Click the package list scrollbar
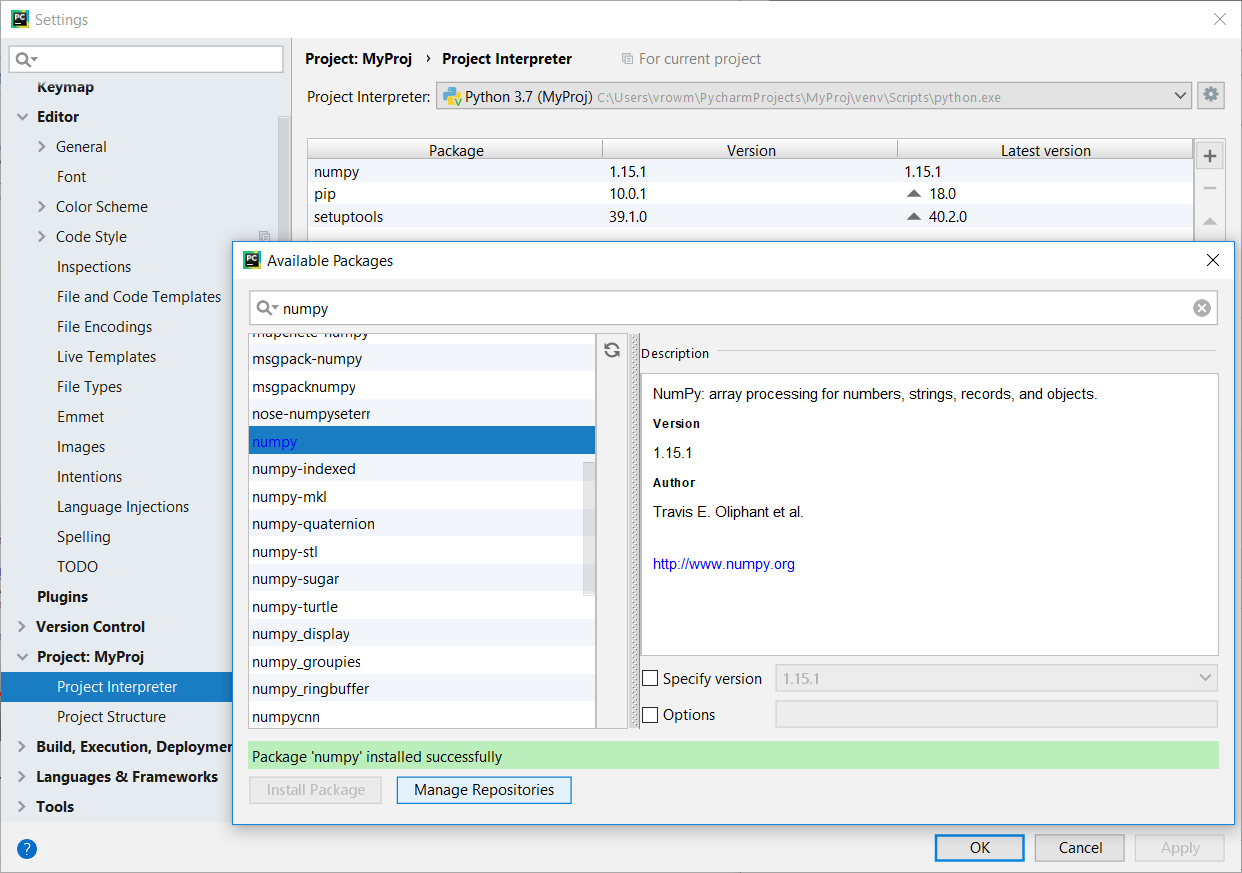1242x873 pixels. (x=589, y=528)
